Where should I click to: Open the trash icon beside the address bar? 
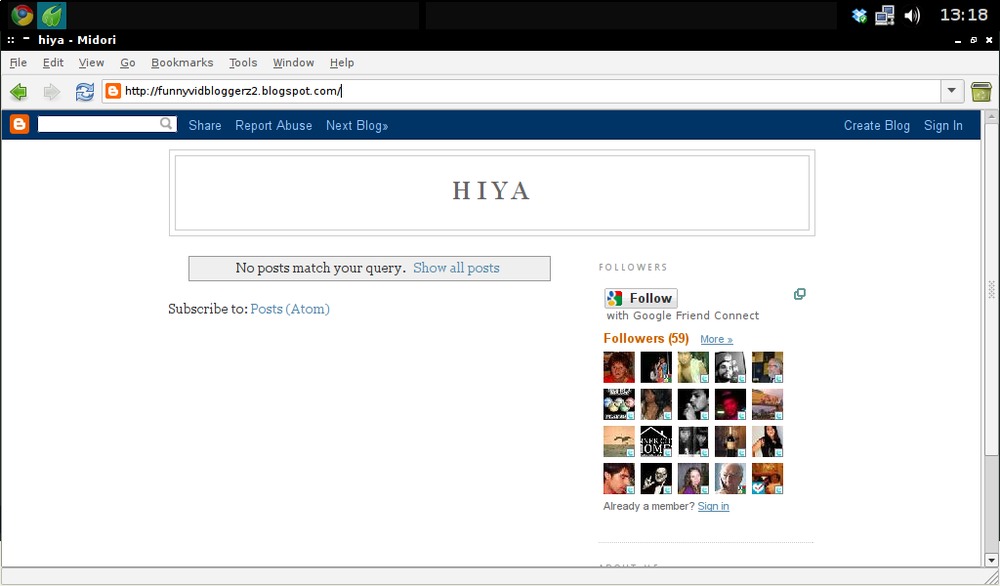[x=981, y=92]
